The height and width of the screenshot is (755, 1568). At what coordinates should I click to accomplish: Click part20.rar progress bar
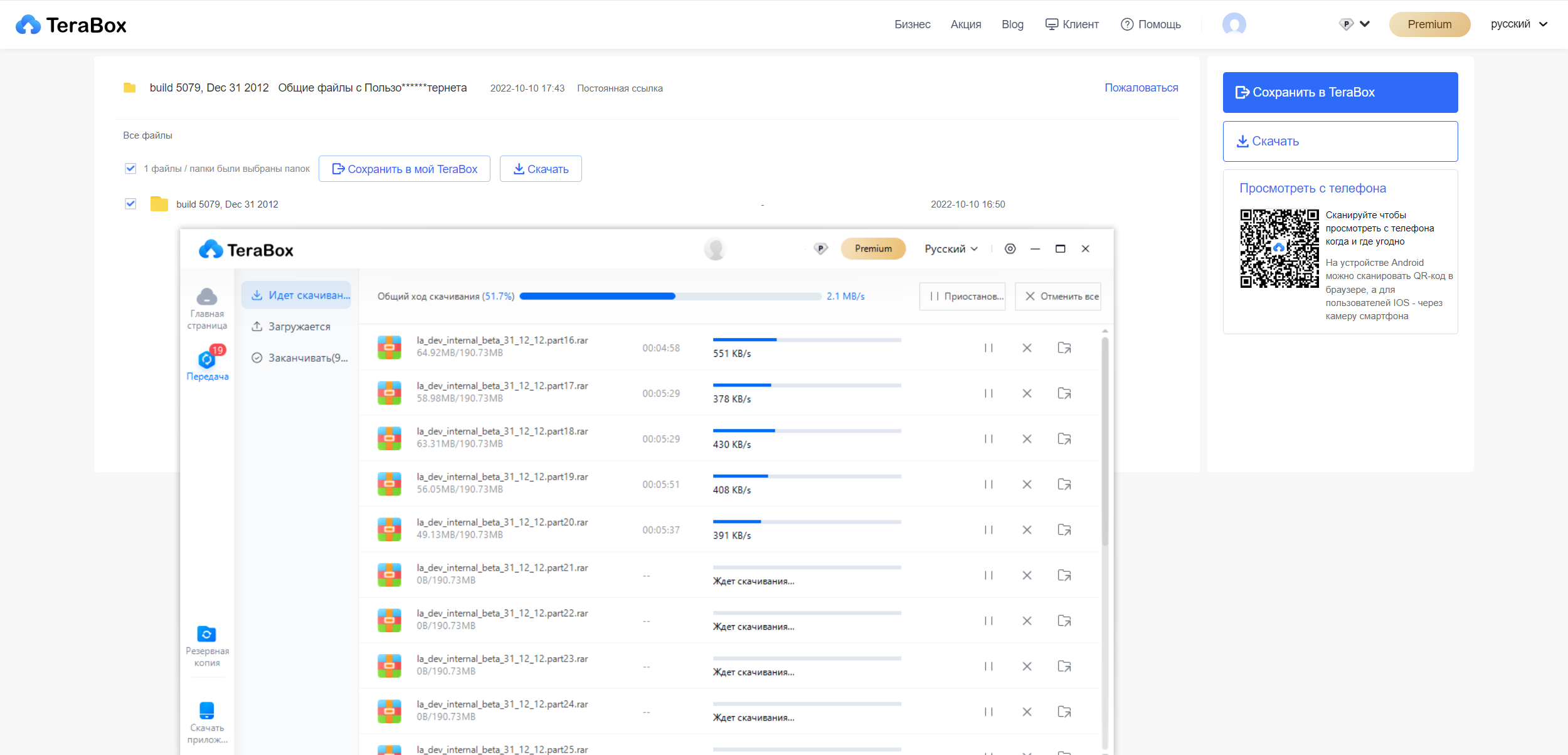(x=807, y=522)
